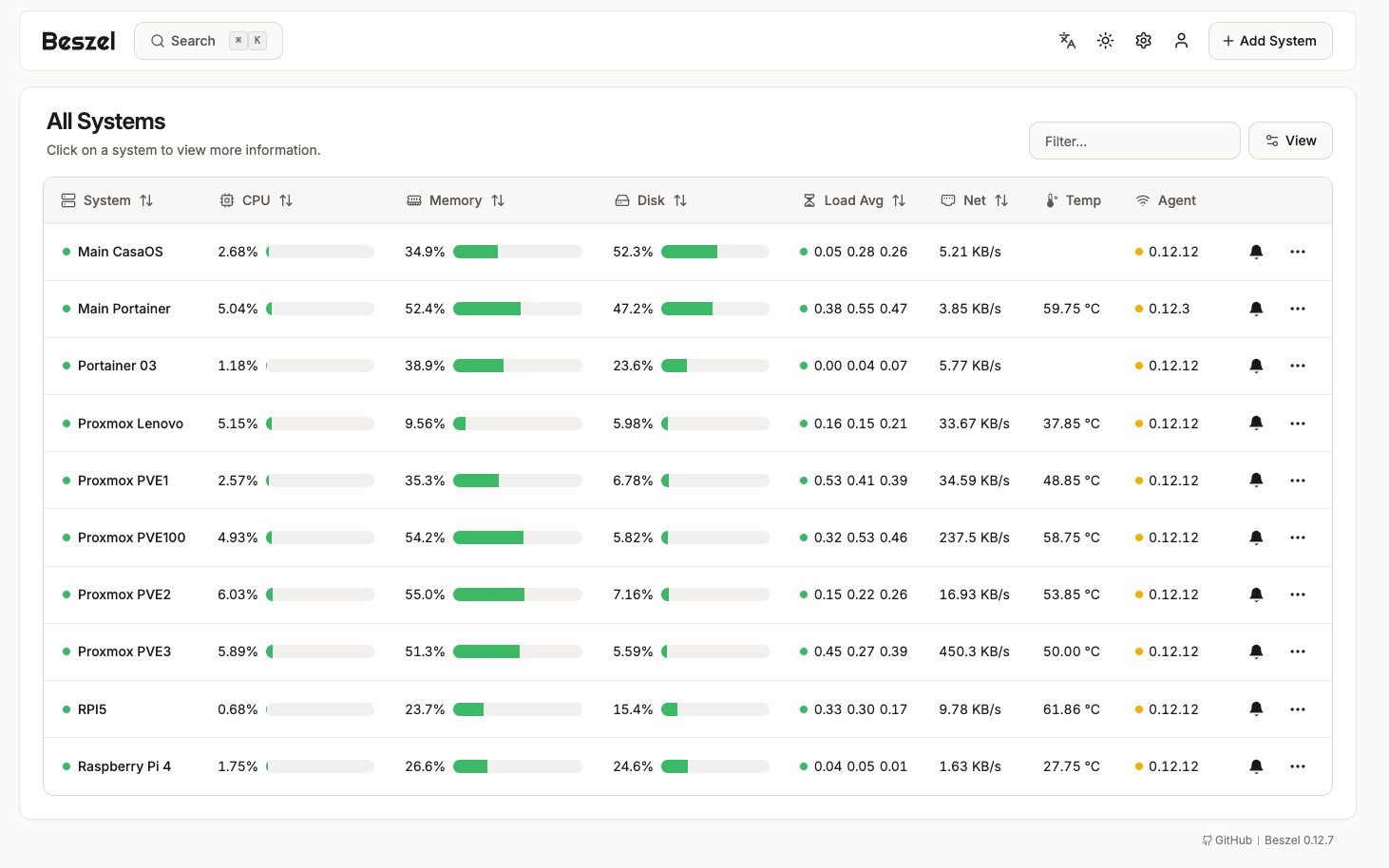Open the settings gear icon
The image size is (1389, 868).
(1143, 41)
